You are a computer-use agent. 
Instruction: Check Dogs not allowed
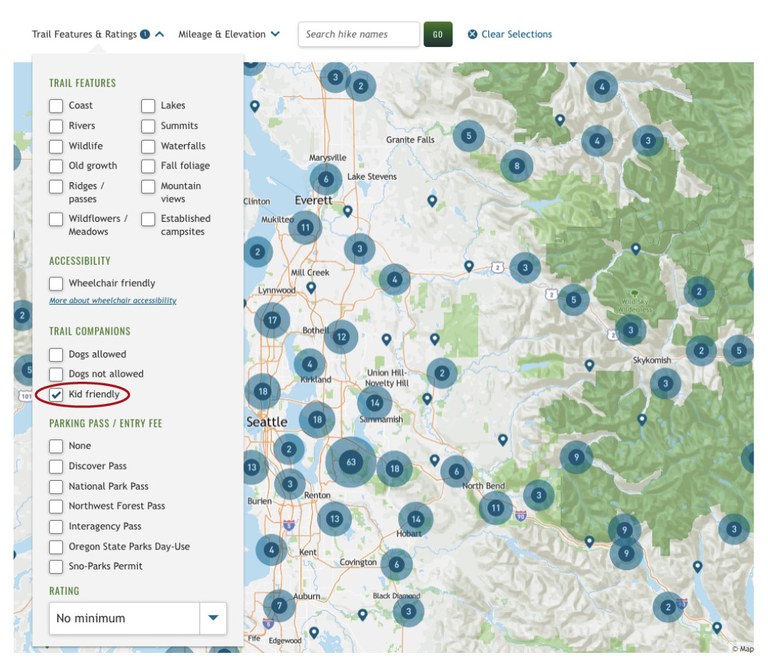[56, 375]
